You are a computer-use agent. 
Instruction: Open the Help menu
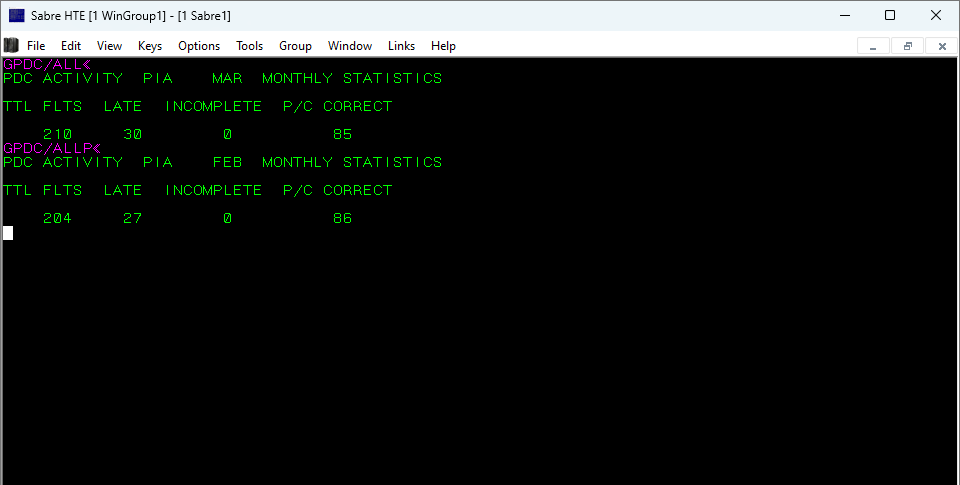click(443, 46)
